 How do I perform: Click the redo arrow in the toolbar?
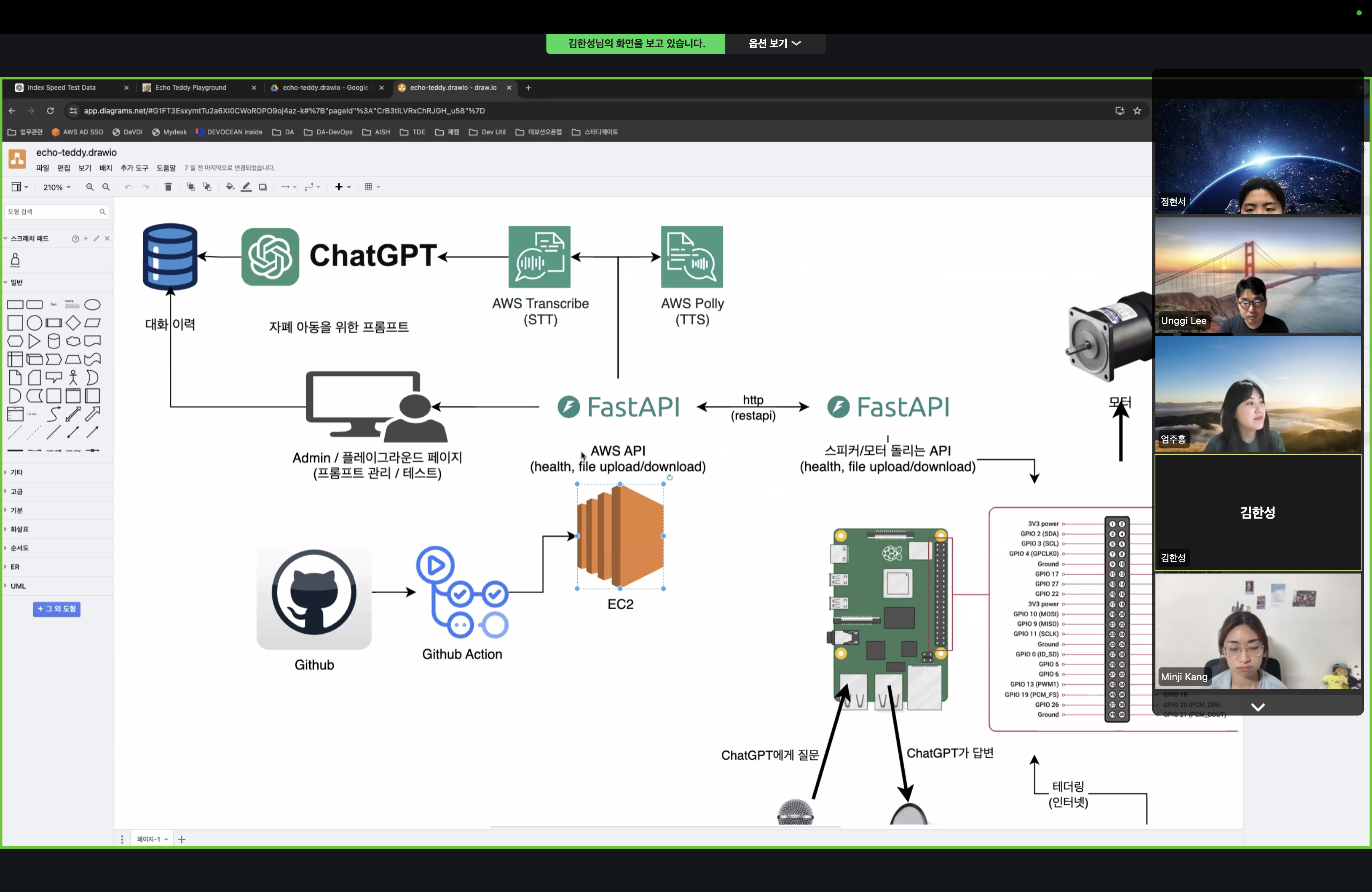(x=145, y=187)
